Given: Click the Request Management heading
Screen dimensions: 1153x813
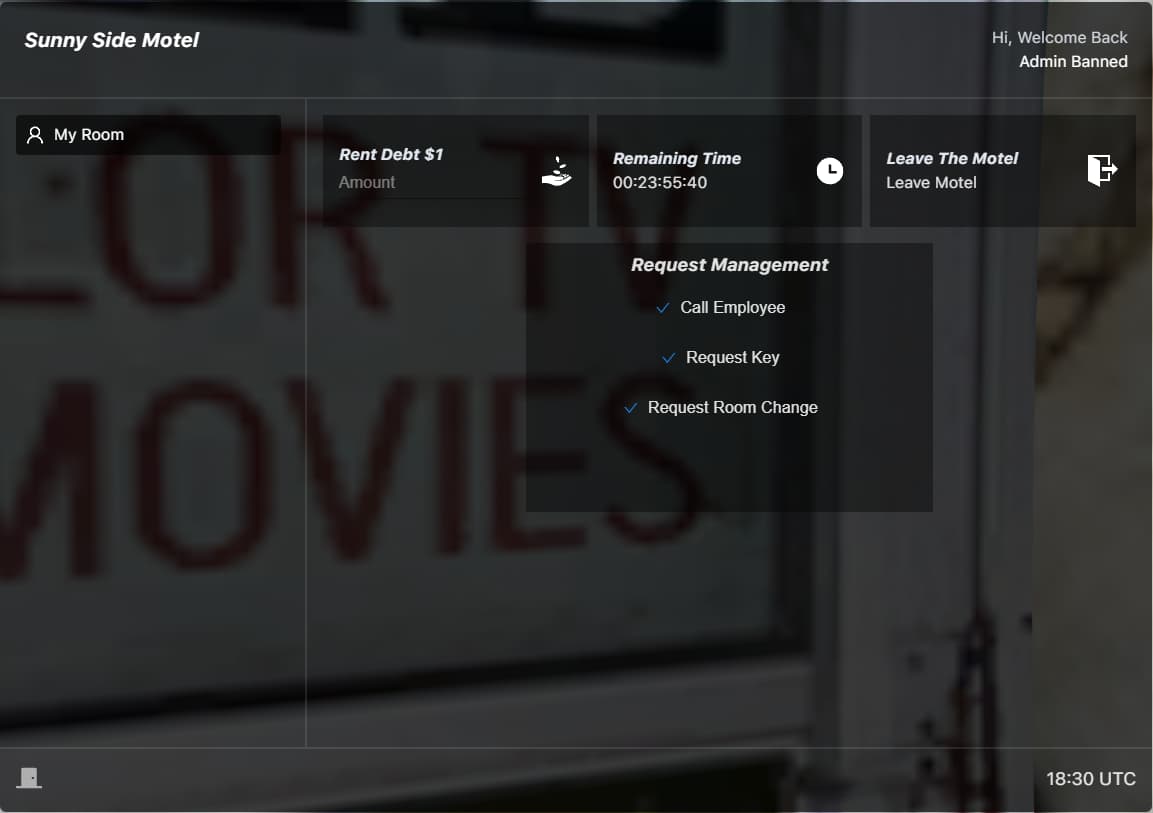Looking at the screenshot, I should pos(729,265).
